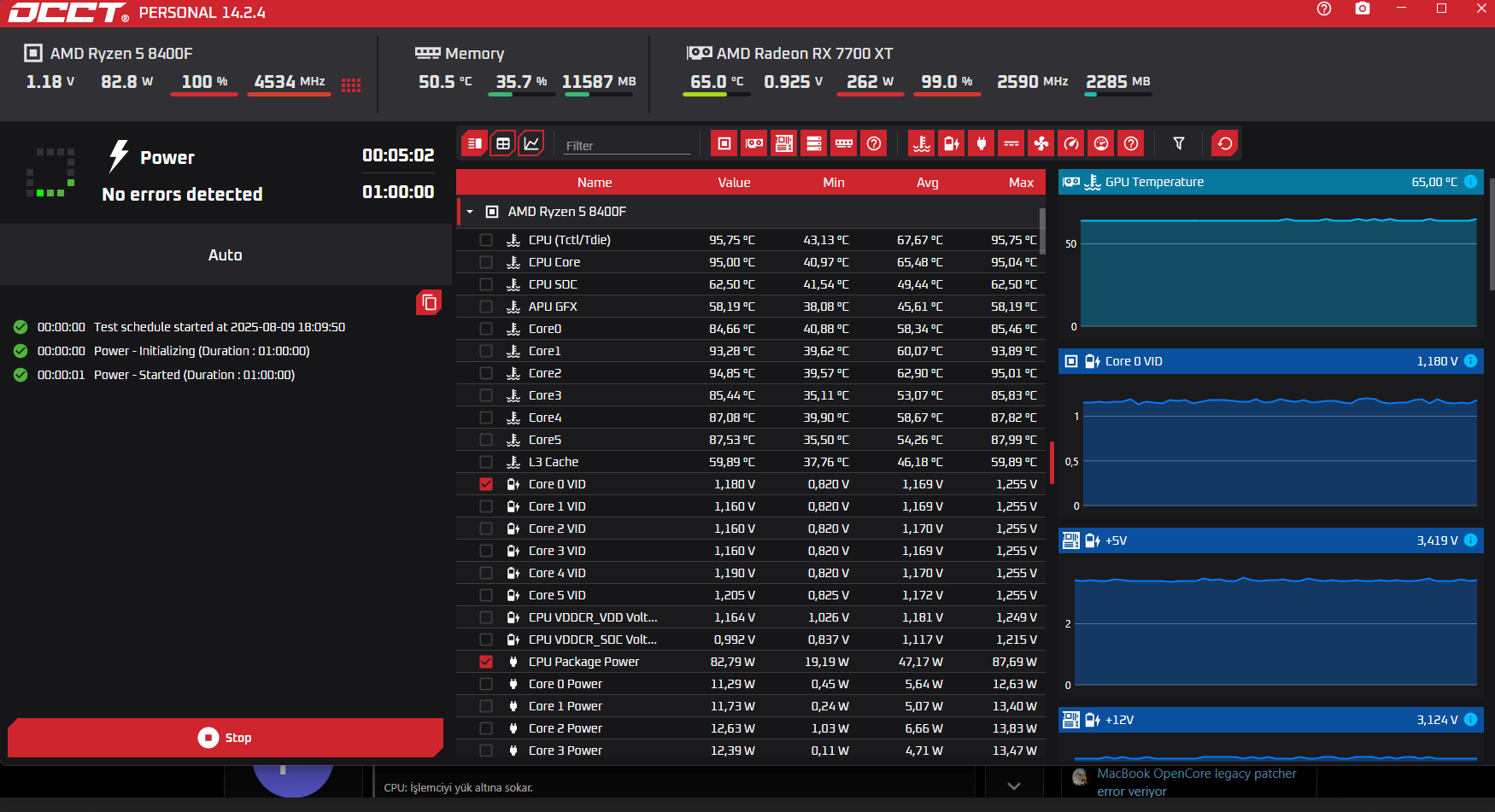Click the 'Power - Initializing' log entry

point(202,351)
